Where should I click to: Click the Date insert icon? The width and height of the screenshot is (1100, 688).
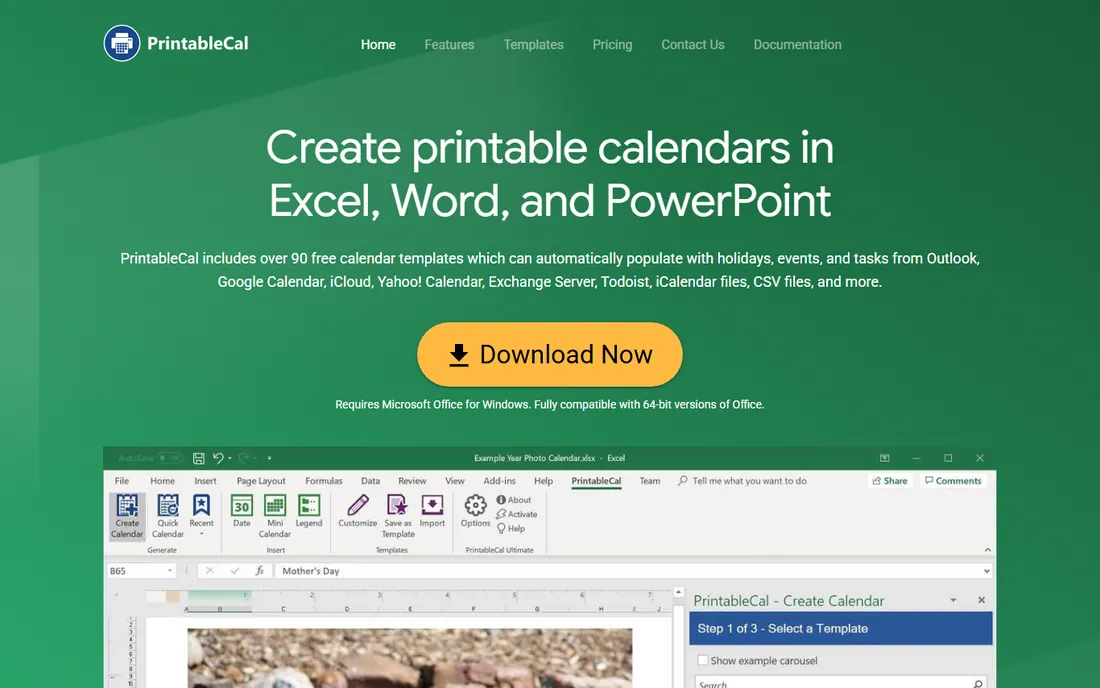coord(241,511)
